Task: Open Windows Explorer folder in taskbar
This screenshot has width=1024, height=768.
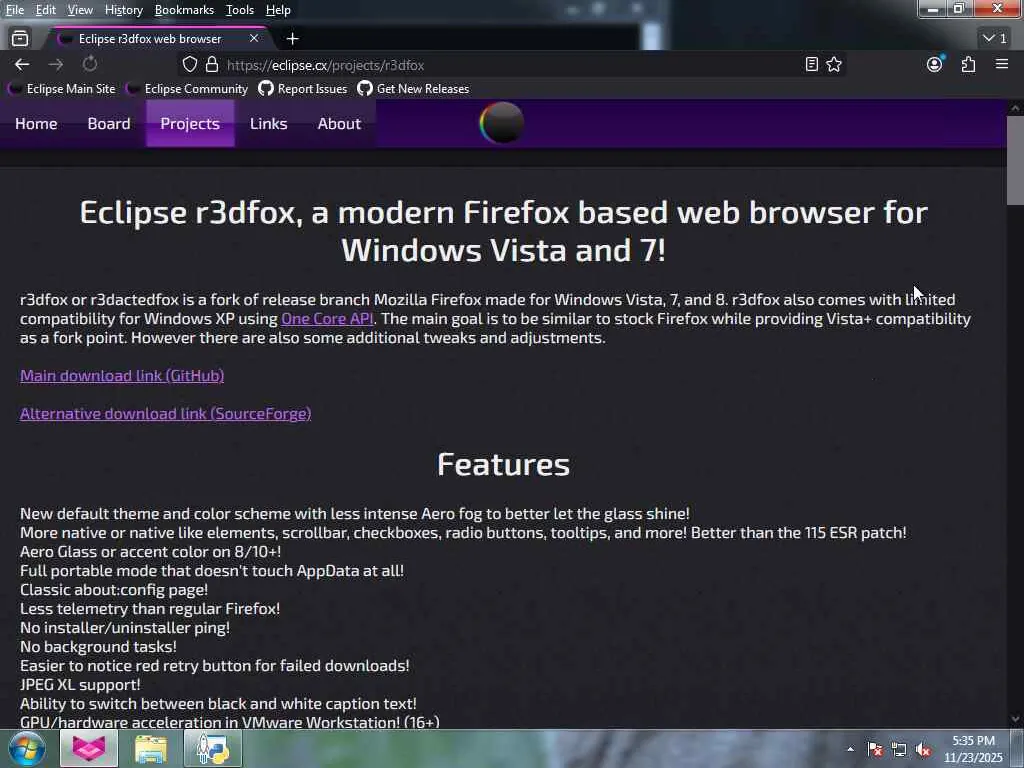Action: [151, 749]
